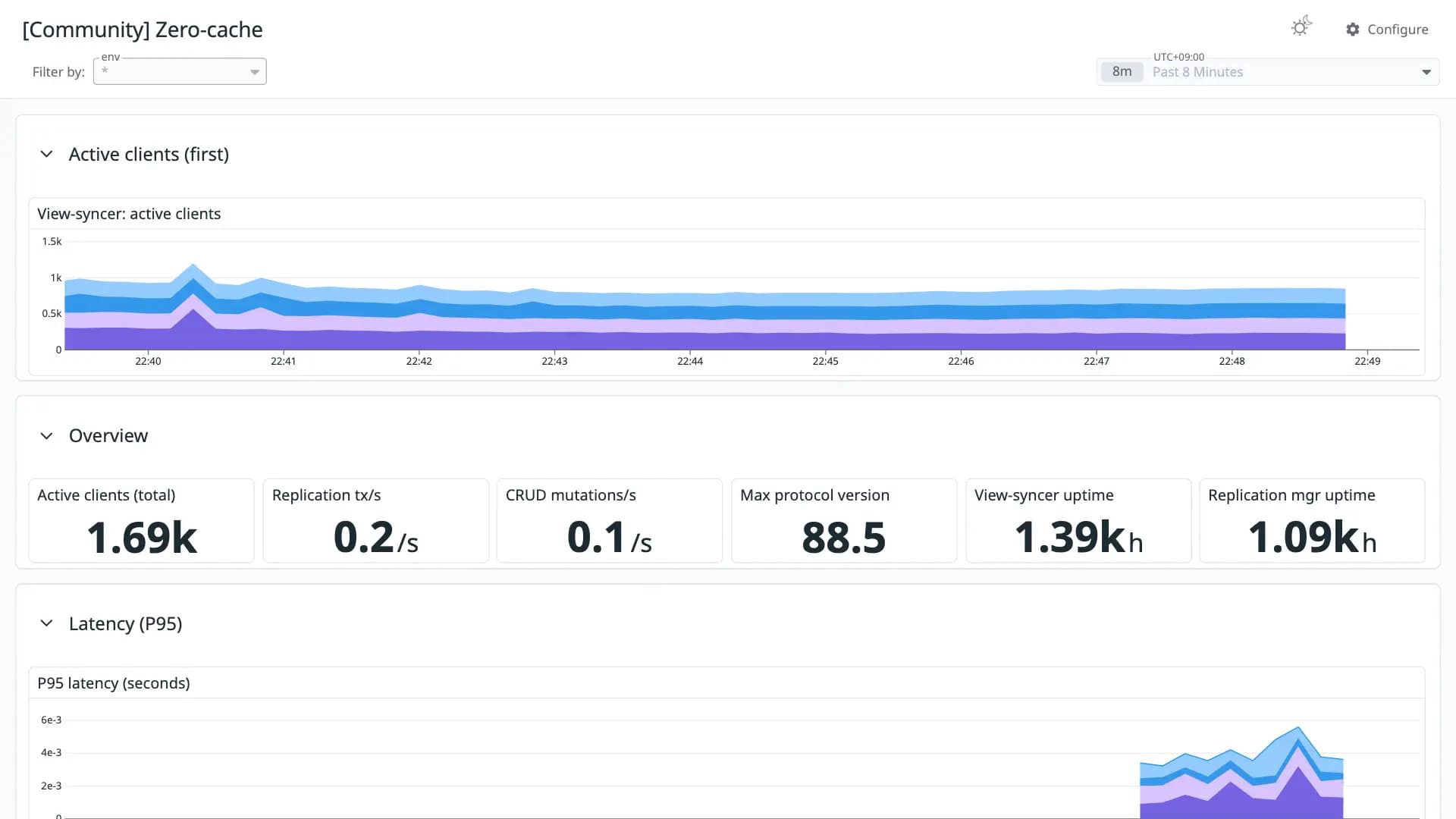Collapse the Active clients (first) section
The image size is (1456, 819).
point(46,154)
